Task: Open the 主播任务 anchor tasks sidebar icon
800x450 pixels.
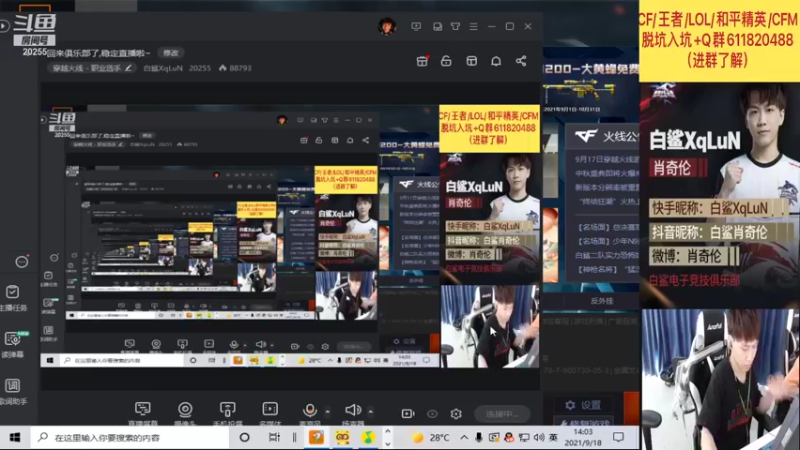Action: click(13, 298)
